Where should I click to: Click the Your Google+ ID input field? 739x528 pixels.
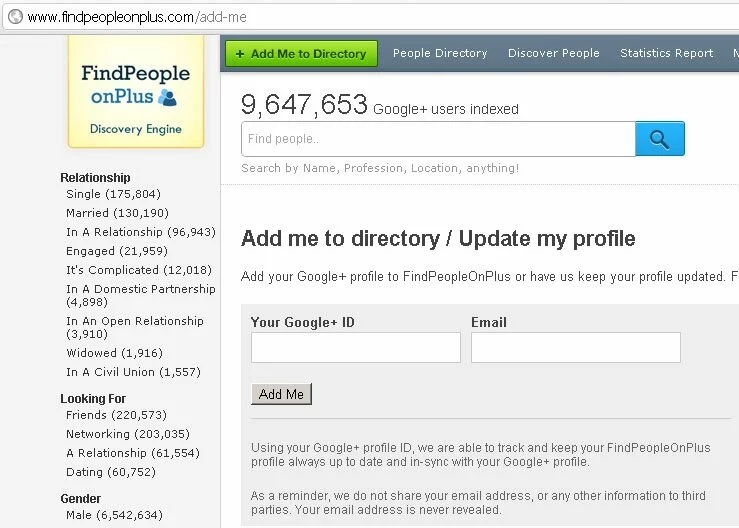(x=356, y=347)
